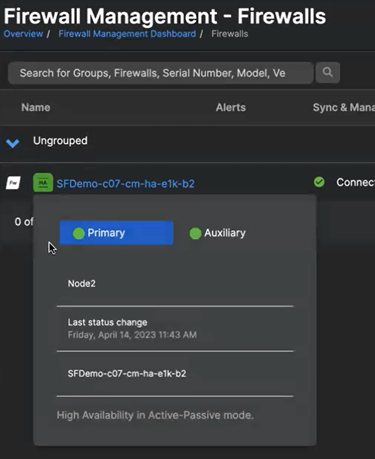Open the Overview breadcrumb link

coord(23,34)
